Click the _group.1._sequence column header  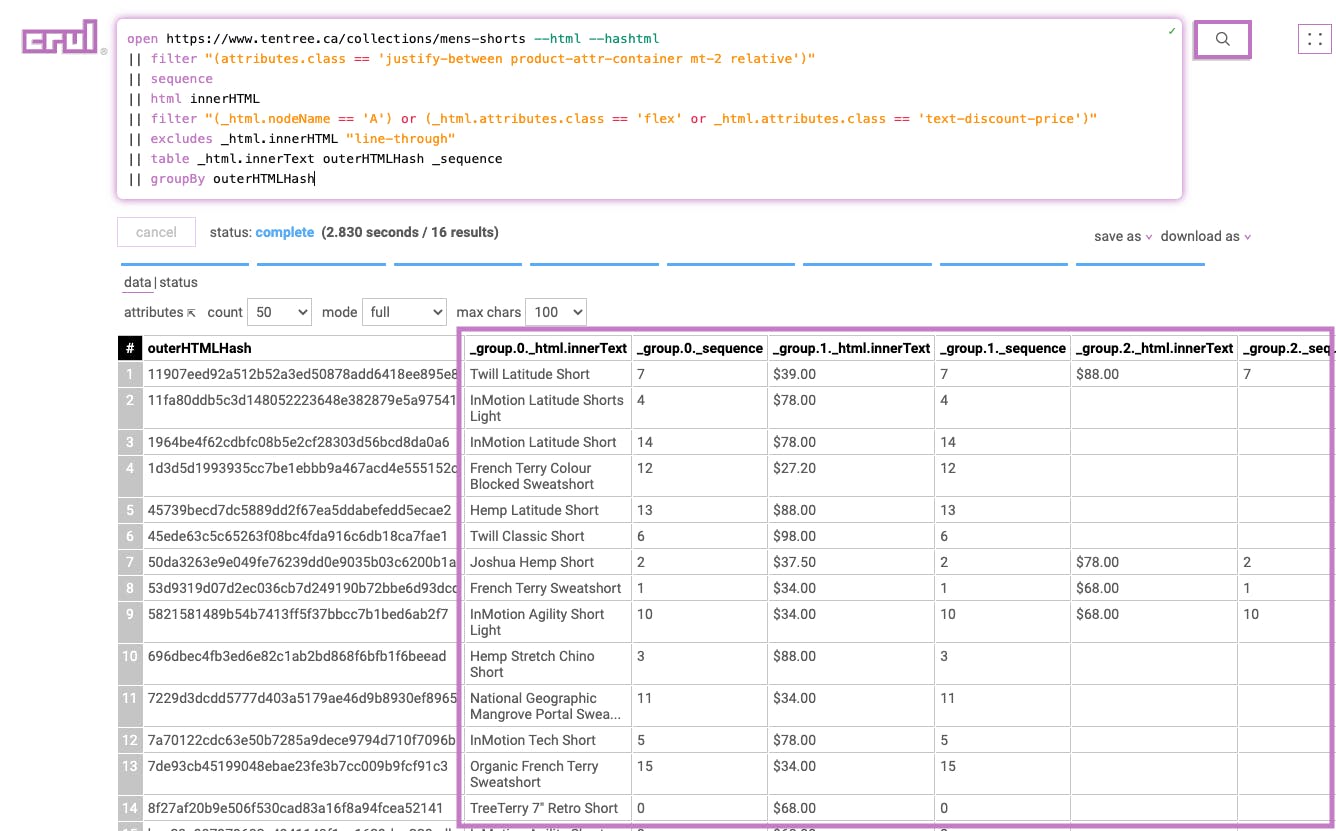1003,348
